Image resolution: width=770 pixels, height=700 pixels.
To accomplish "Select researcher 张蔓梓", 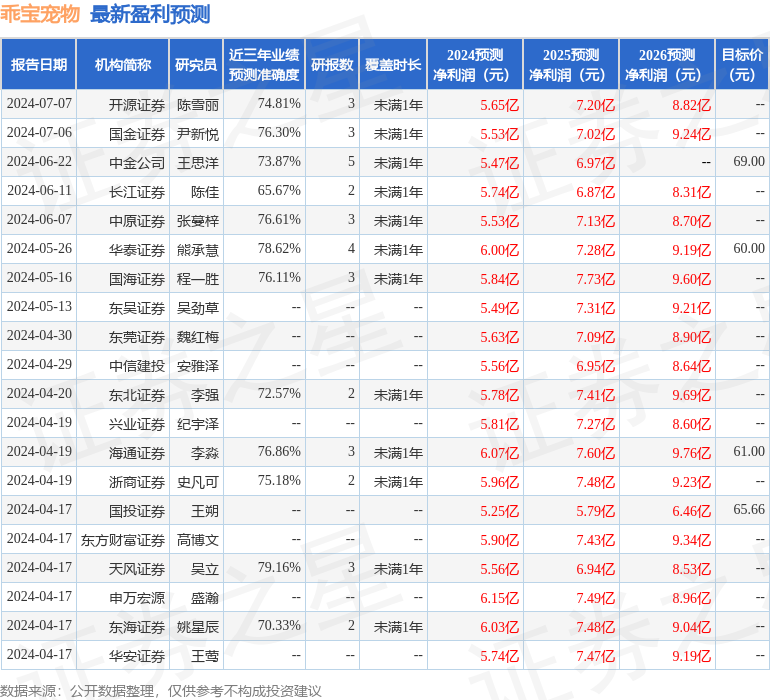I will pyautogui.click(x=197, y=221).
